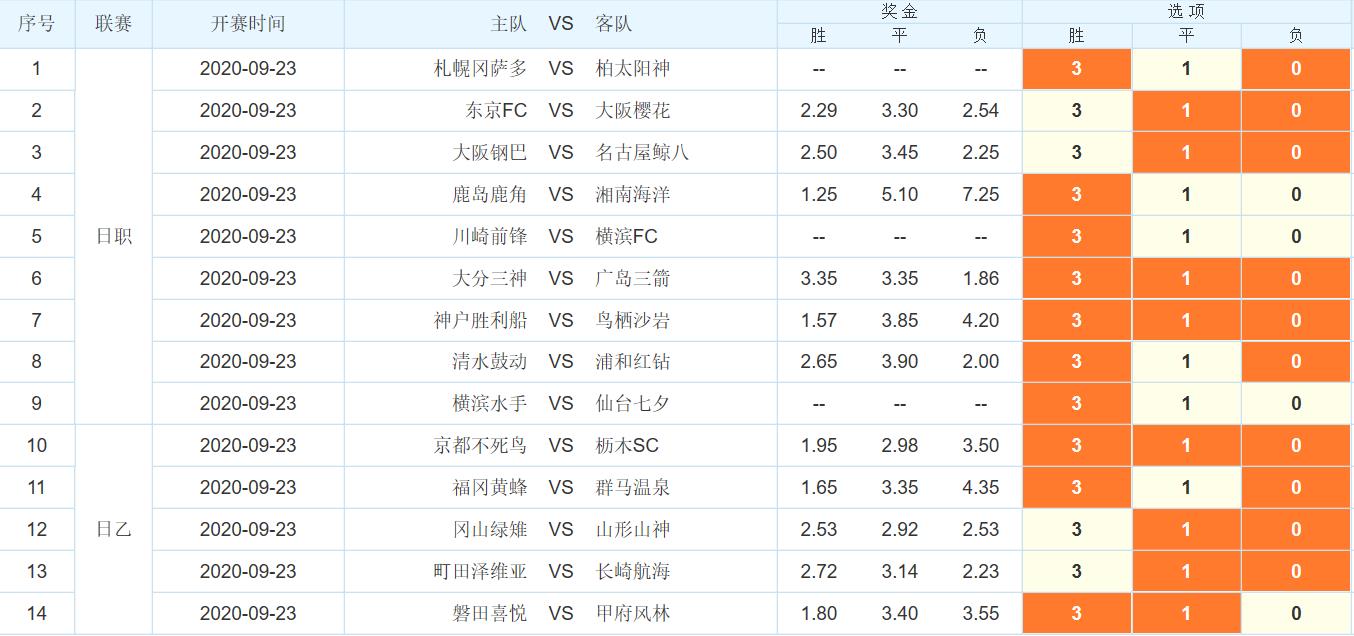
Task: Click the 开赛时间 column header
Action: (x=248, y=24)
